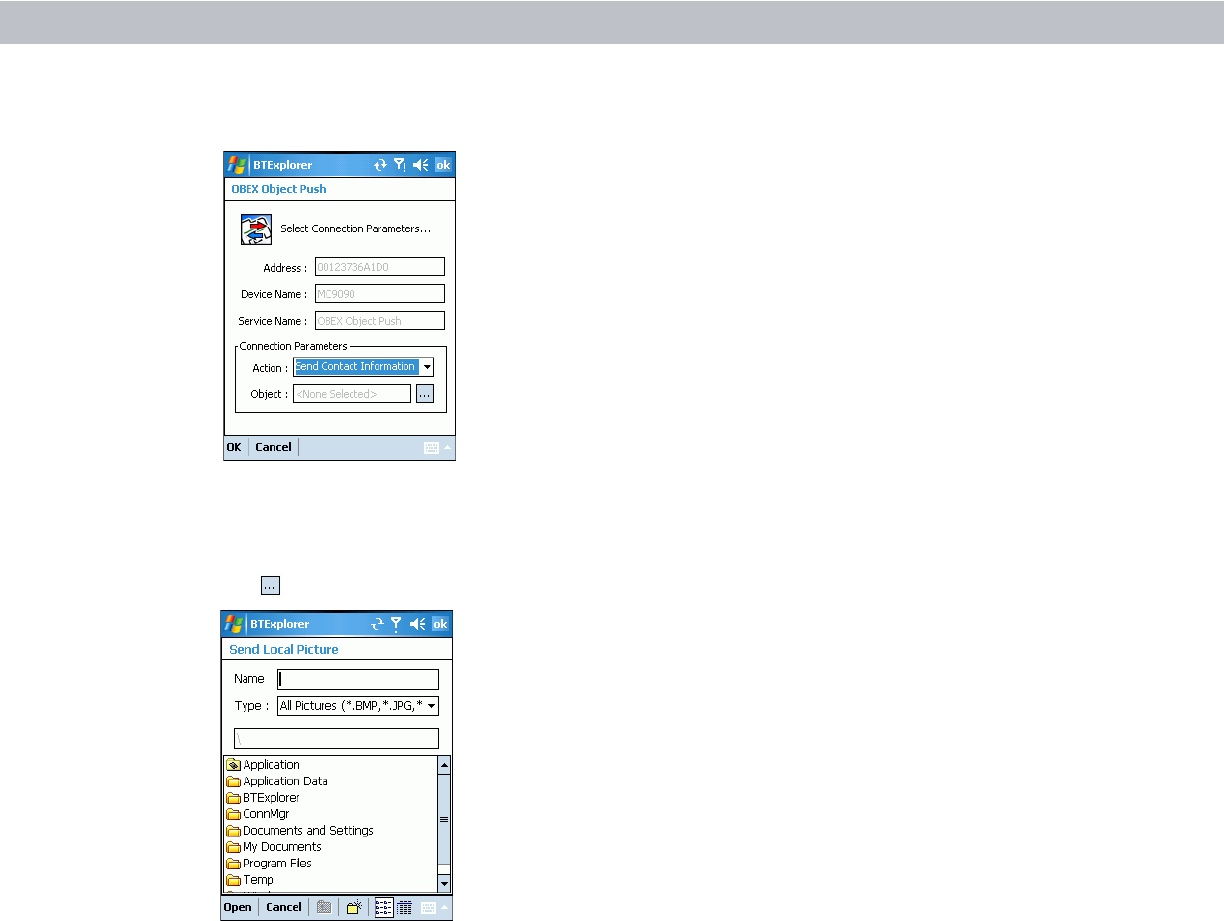Switch to details view icon
This screenshot has width=1224, height=921.
click(404, 907)
